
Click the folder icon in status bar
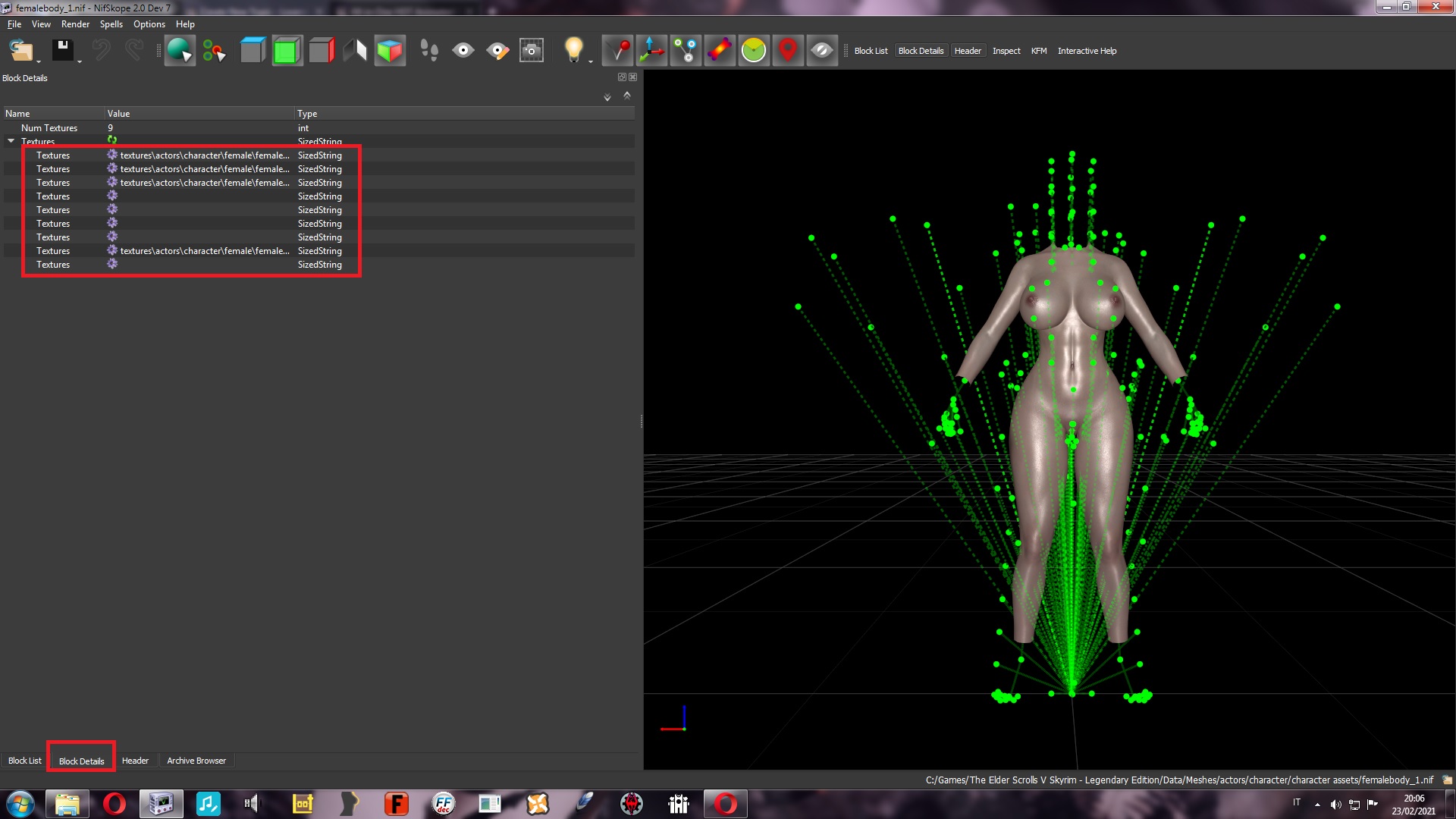point(1447,780)
